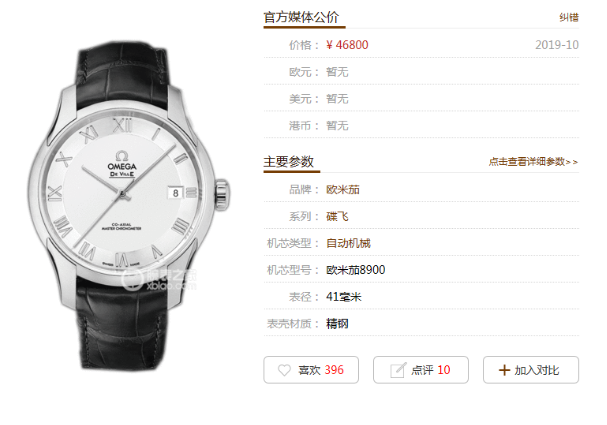Click the 2019-10 price date
607x425 pixels.
point(557,45)
